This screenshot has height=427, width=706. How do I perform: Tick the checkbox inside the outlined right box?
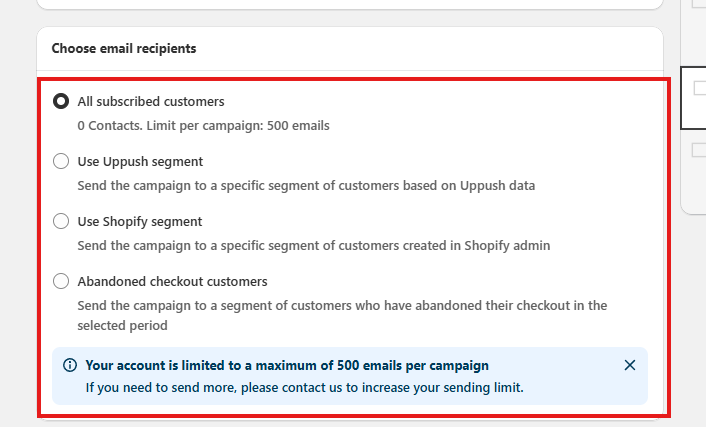pyautogui.click(x=700, y=88)
